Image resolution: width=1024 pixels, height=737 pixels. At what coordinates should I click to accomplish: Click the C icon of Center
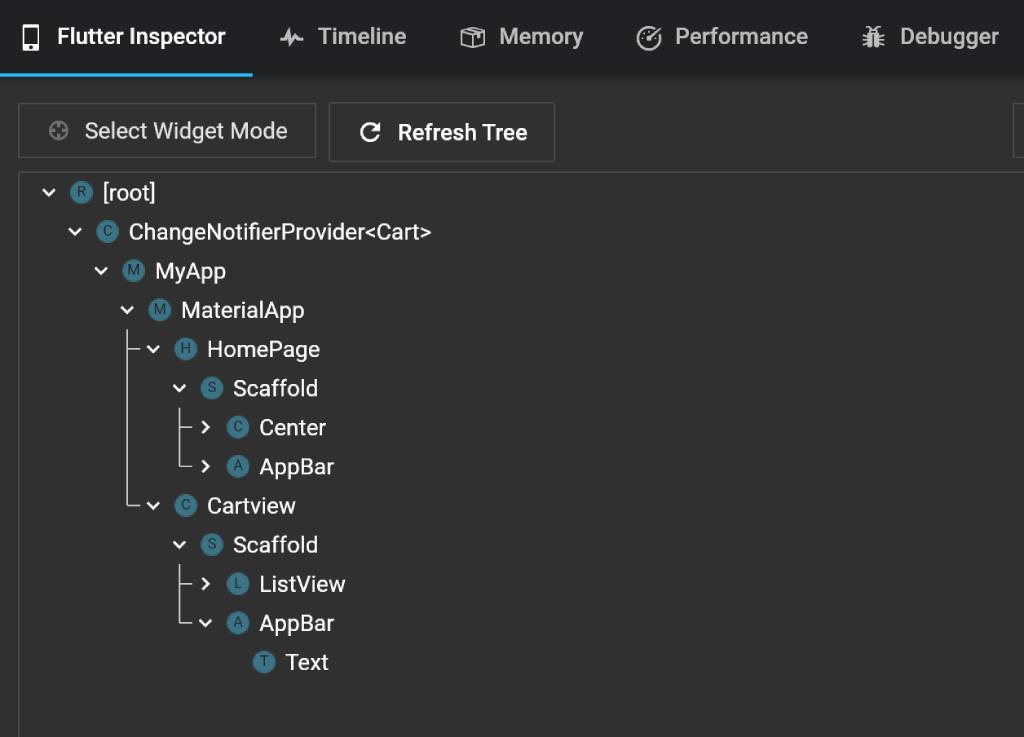click(238, 428)
